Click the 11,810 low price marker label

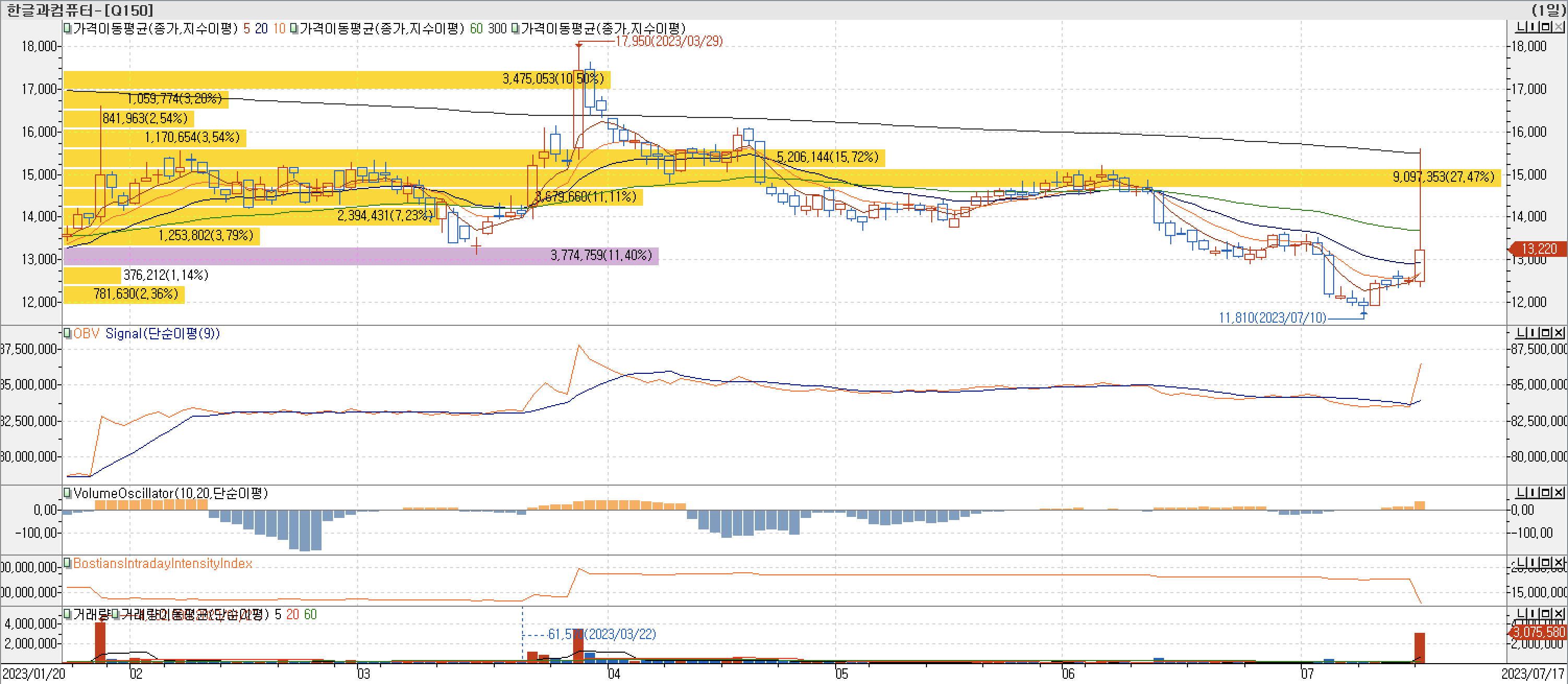click(x=1272, y=317)
